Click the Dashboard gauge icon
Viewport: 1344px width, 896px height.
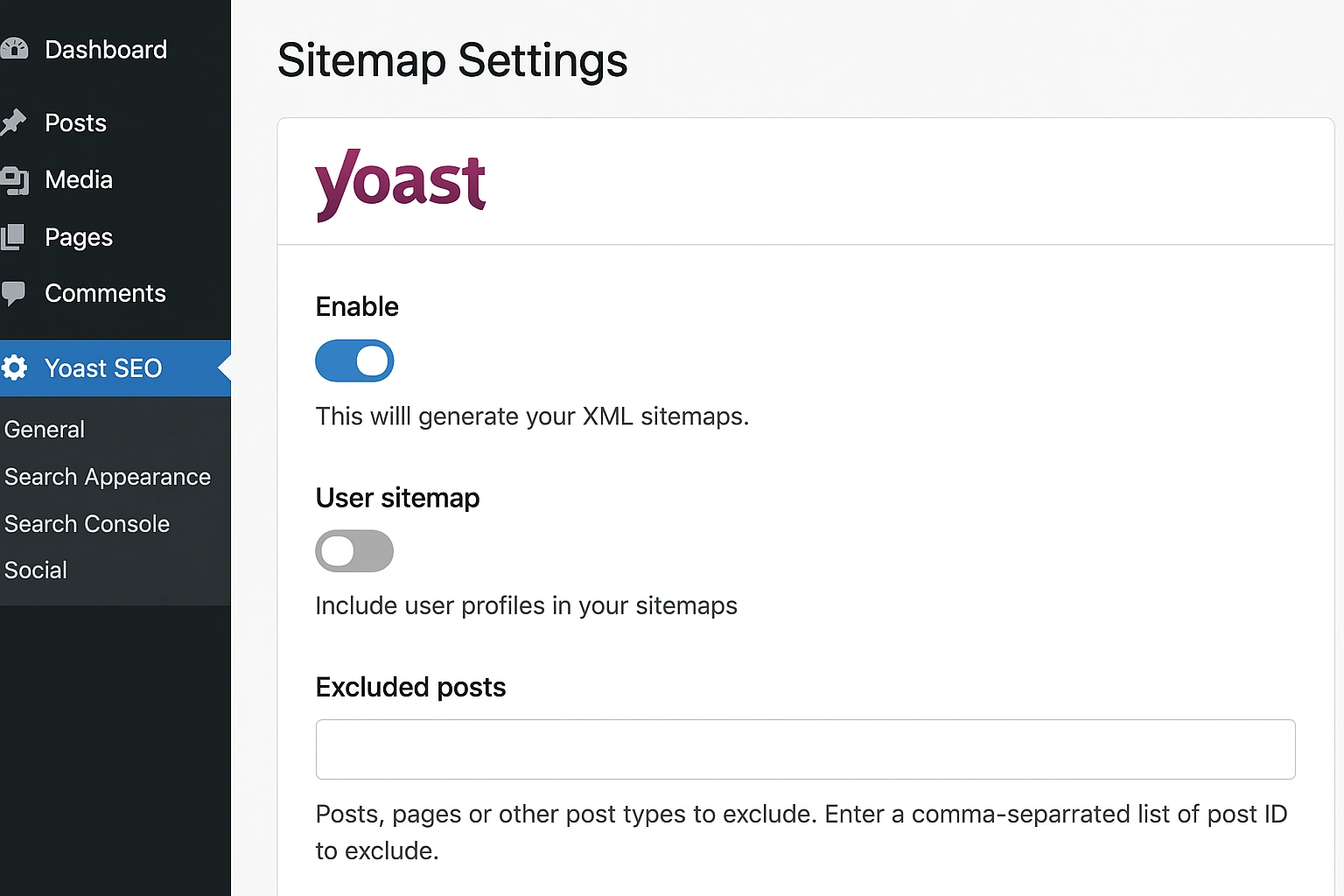click(13, 49)
